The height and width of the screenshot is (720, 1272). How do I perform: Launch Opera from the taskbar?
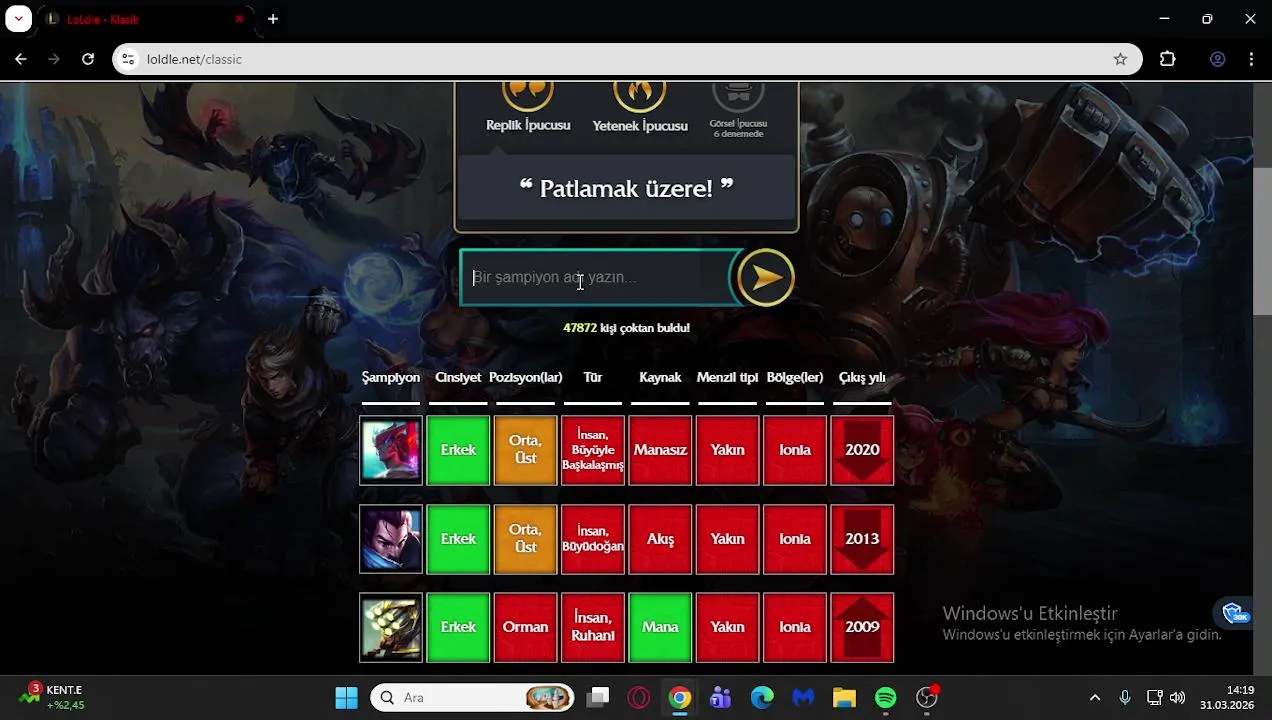pos(639,698)
